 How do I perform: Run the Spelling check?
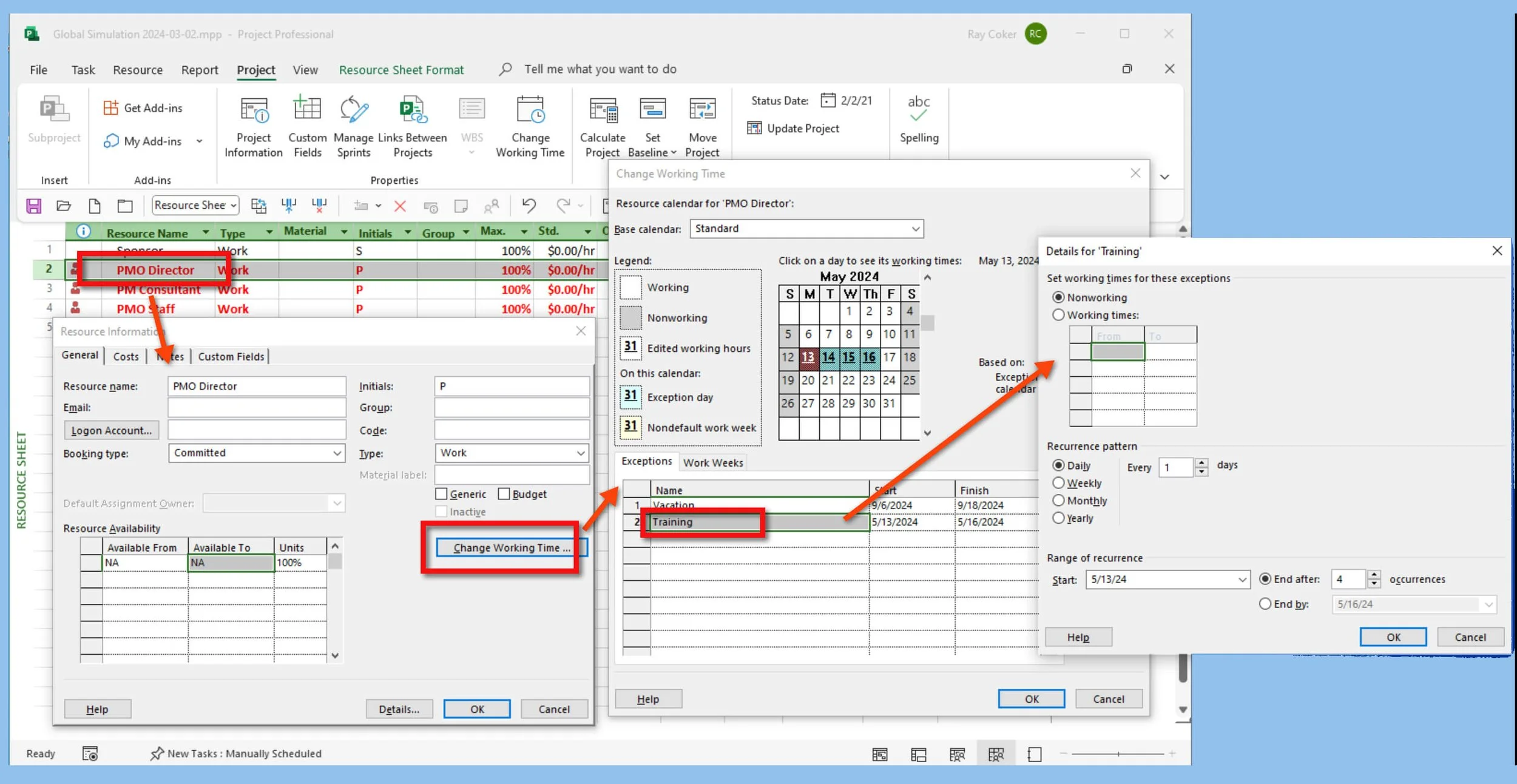pyautogui.click(x=919, y=120)
